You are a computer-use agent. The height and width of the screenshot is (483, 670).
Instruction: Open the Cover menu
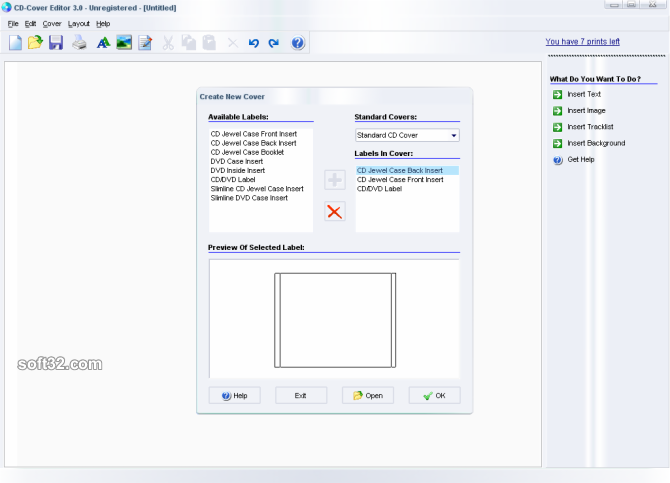pos(52,24)
